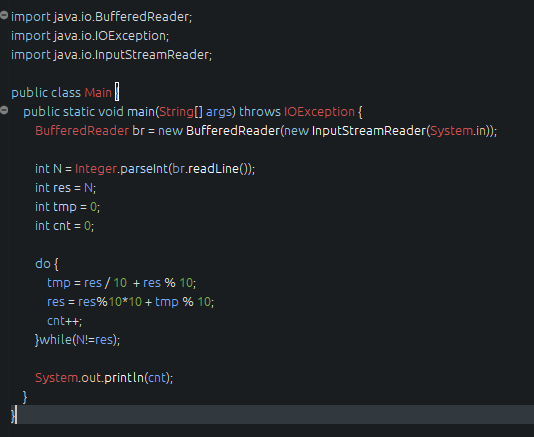Click 'System' in 'System.in'
The width and height of the screenshot is (534, 437).
pyautogui.click(x=452, y=131)
